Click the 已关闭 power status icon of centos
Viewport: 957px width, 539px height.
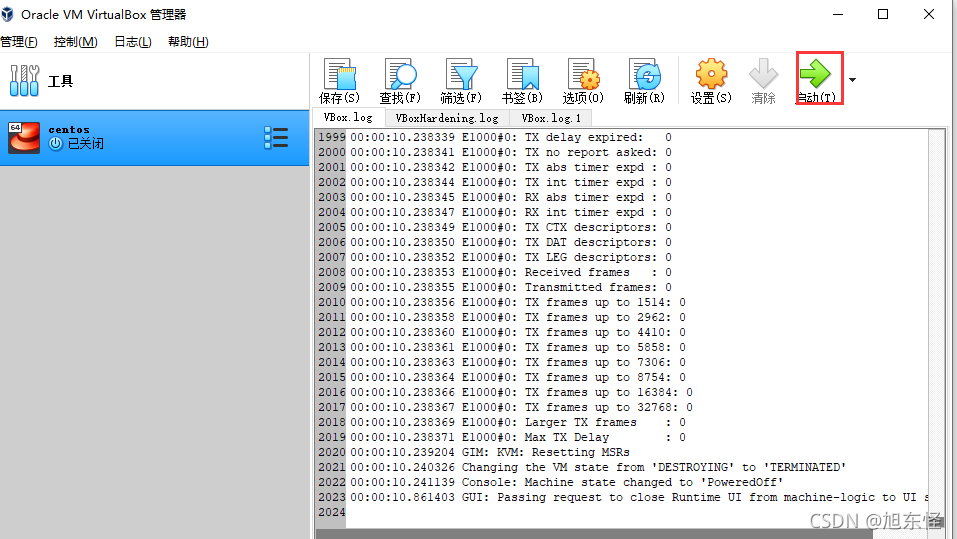pos(56,143)
